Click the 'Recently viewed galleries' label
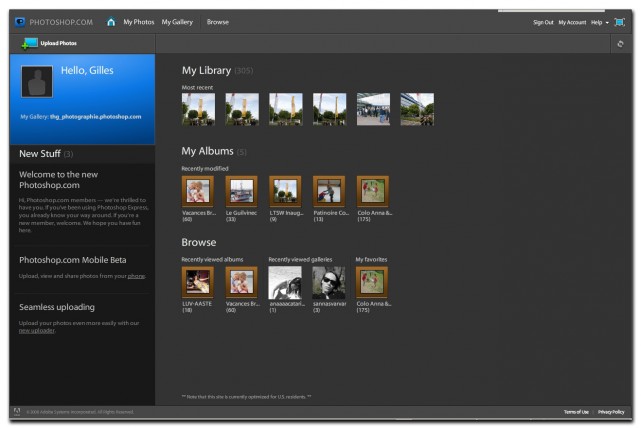 [x=300, y=259]
